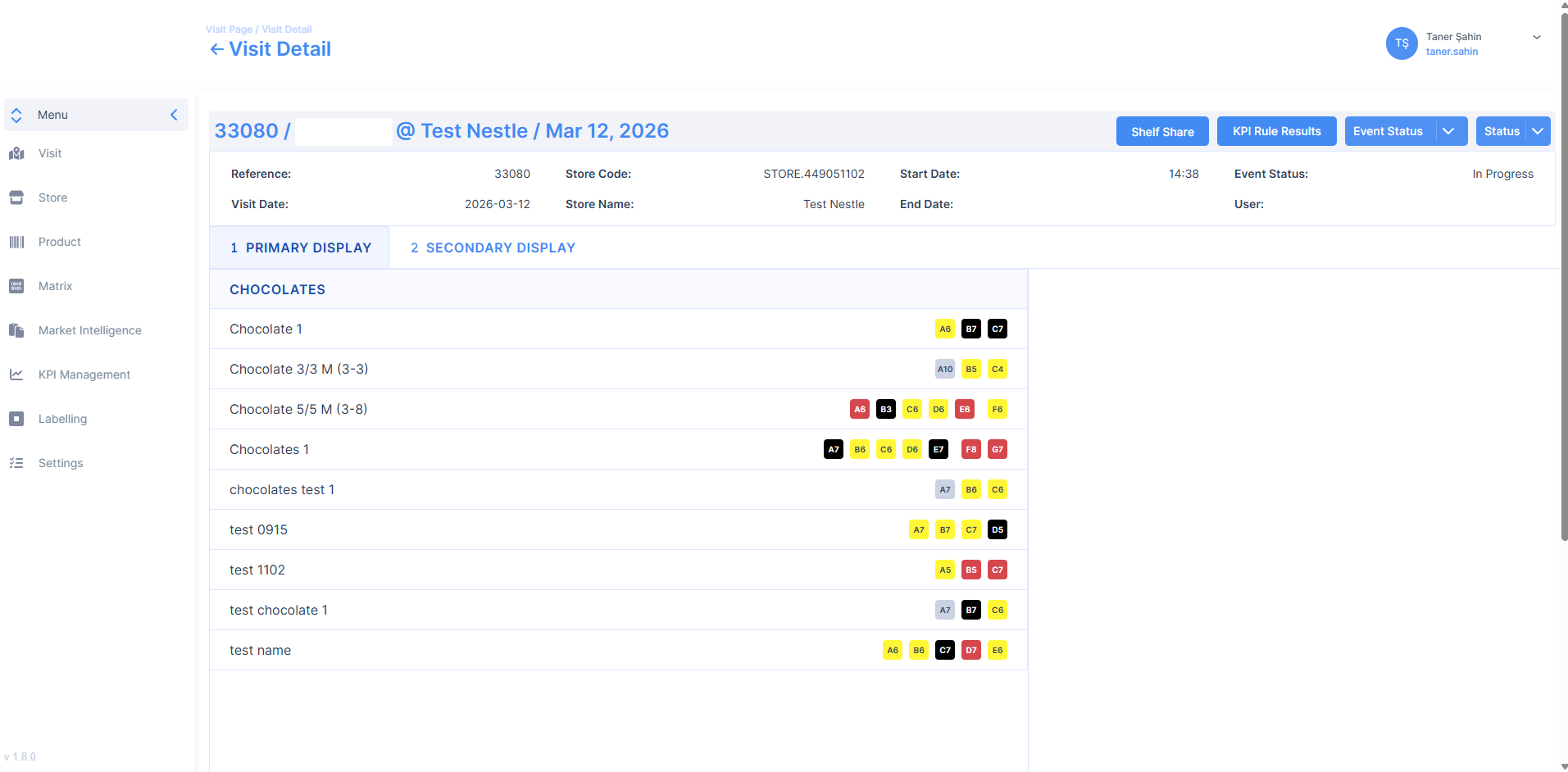The width and height of the screenshot is (1568, 772).
Task: Go back using Visit Detail arrow
Action: [x=216, y=49]
